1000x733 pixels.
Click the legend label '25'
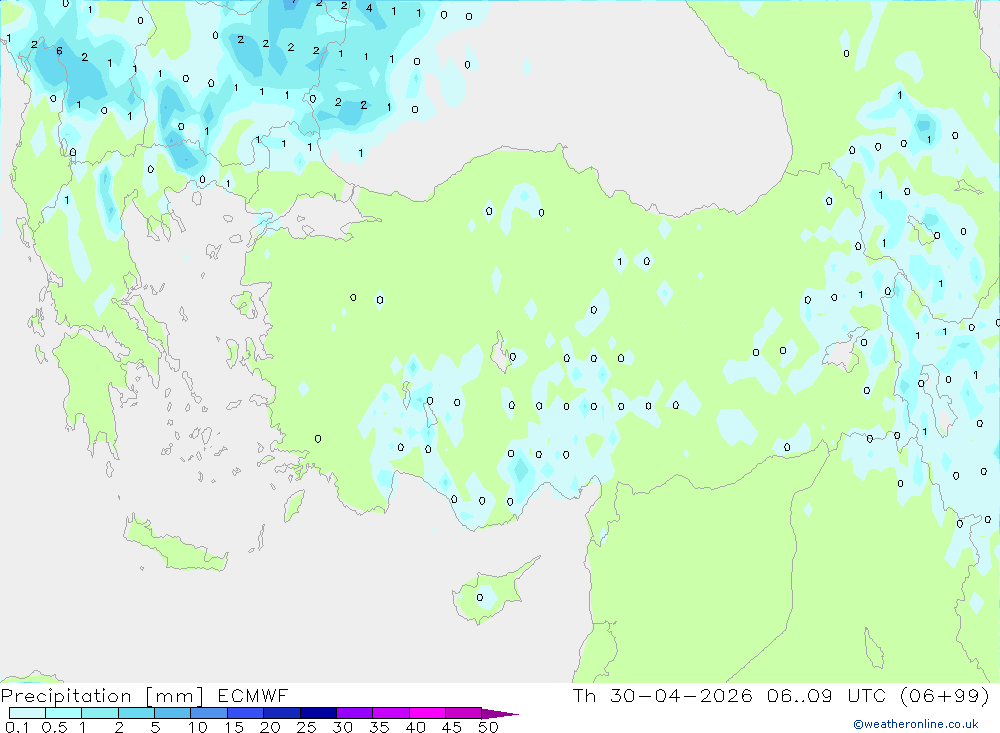pos(306,727)
